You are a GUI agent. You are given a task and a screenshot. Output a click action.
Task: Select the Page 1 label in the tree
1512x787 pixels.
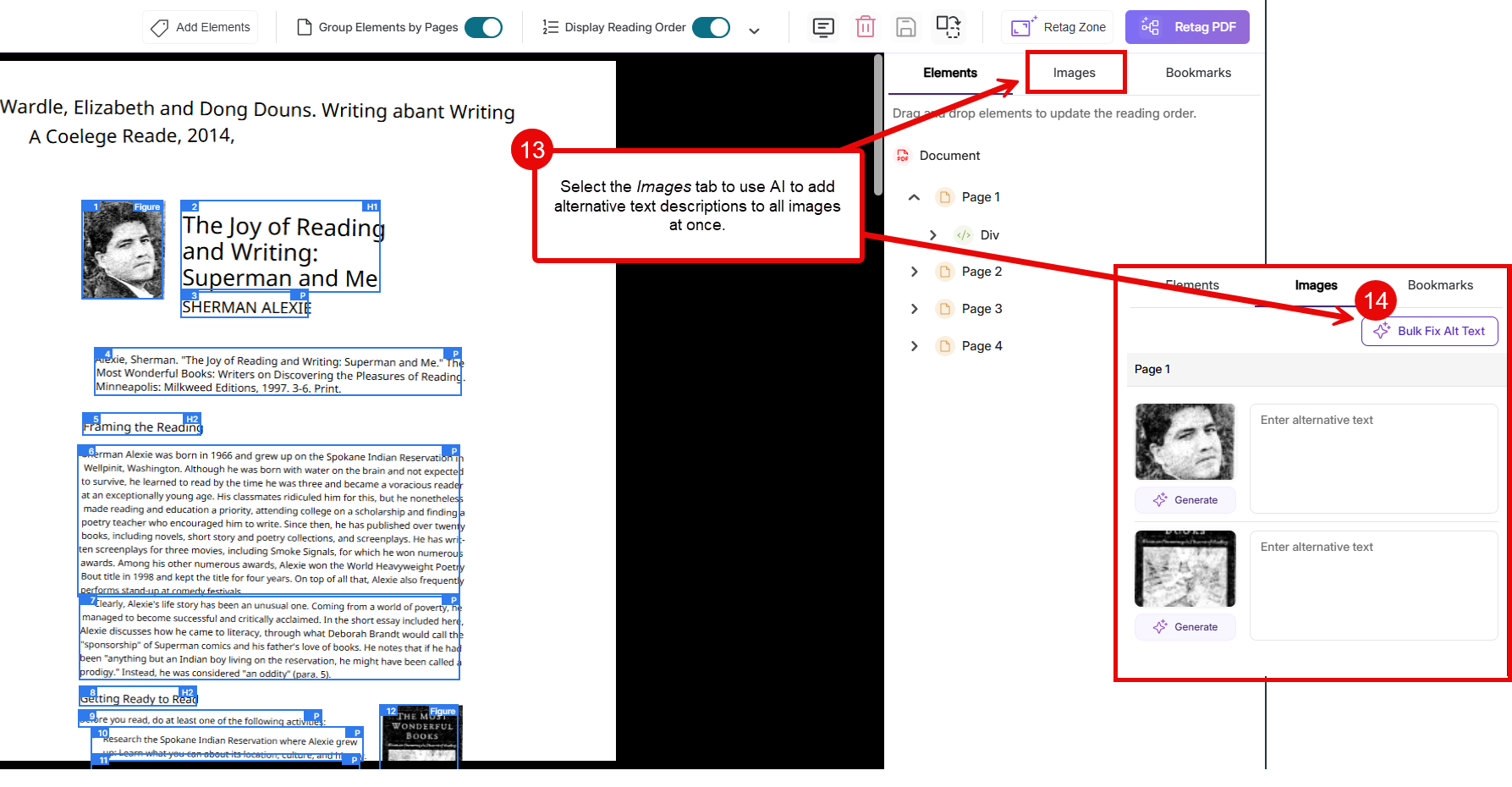pos(981,197)
